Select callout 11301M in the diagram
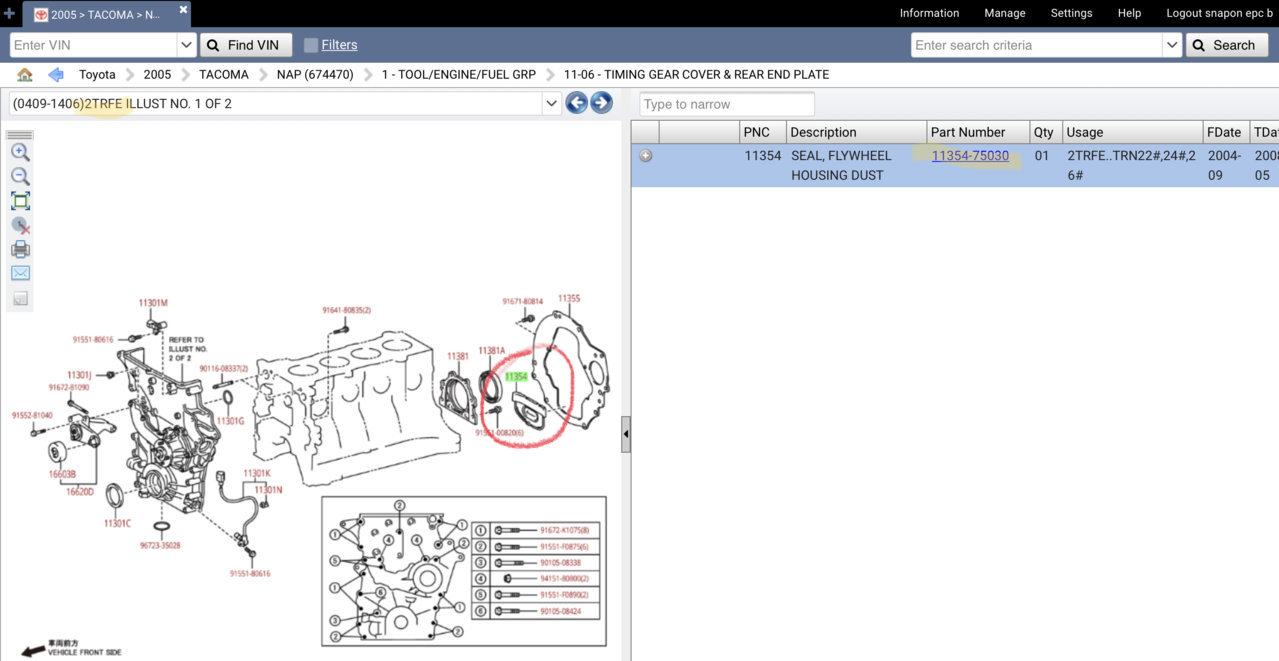Viewport: 1279px width, 661px height. point(153,302)
